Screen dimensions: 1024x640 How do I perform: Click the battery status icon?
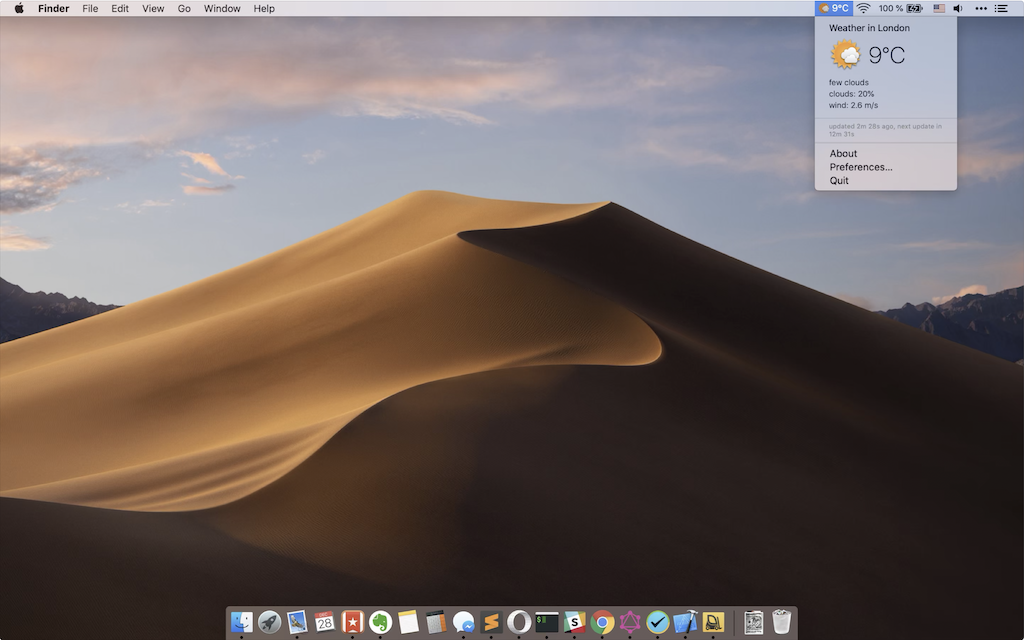click(x=914, y=8)
